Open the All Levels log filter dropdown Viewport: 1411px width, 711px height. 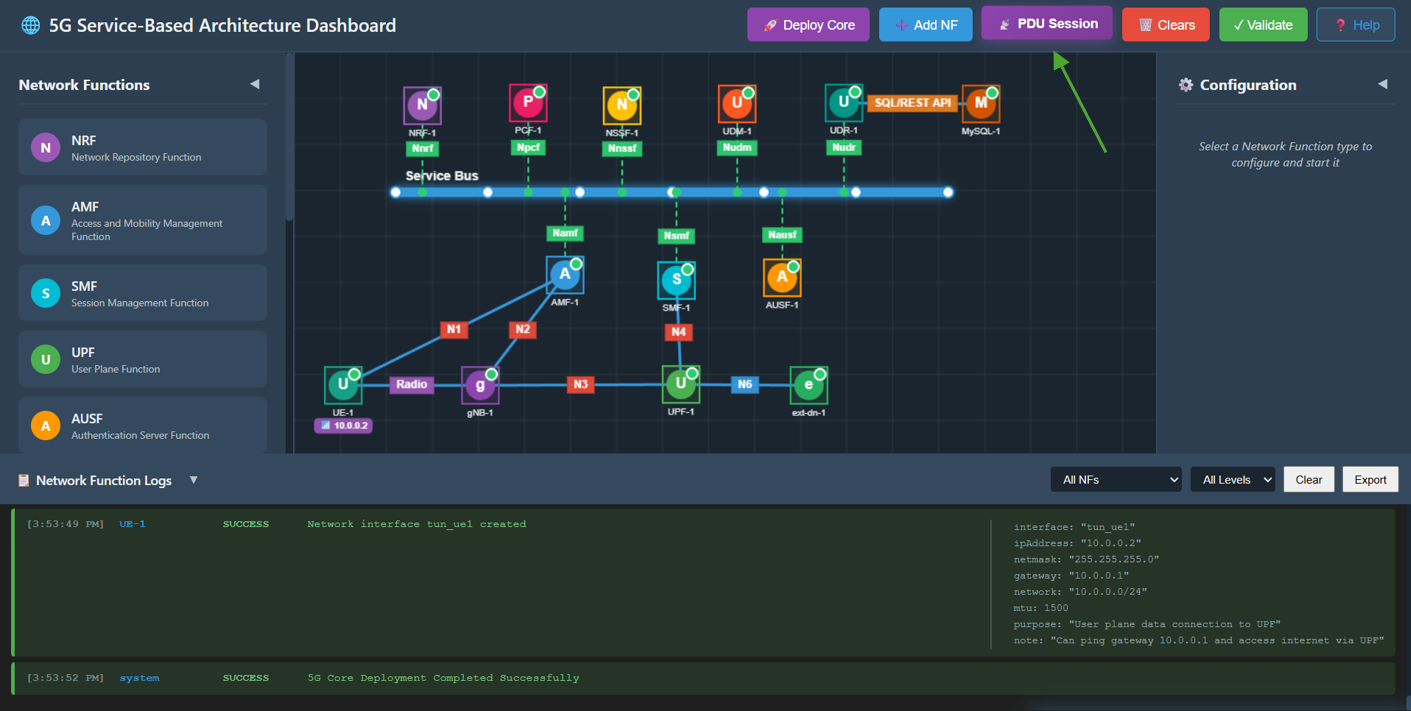[x=1233, y=479]
